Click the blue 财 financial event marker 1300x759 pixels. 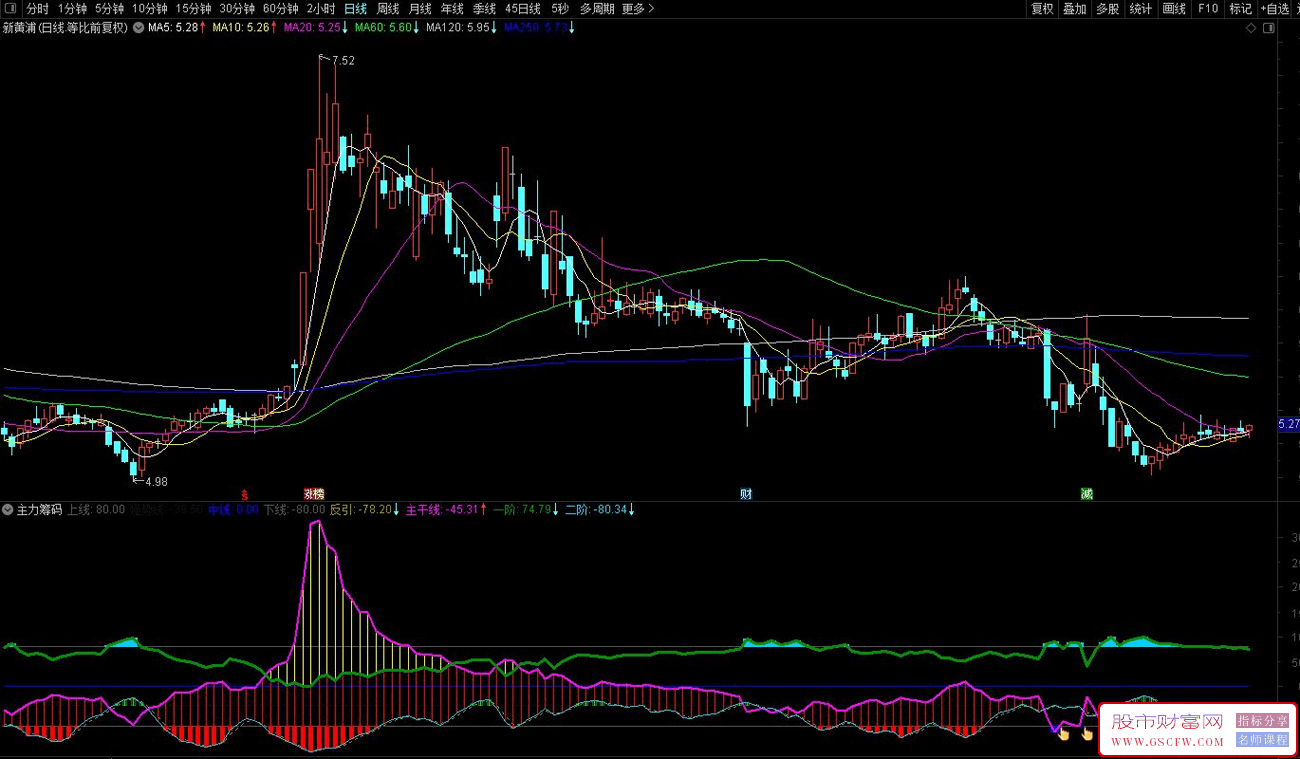[x=746, y=494]
